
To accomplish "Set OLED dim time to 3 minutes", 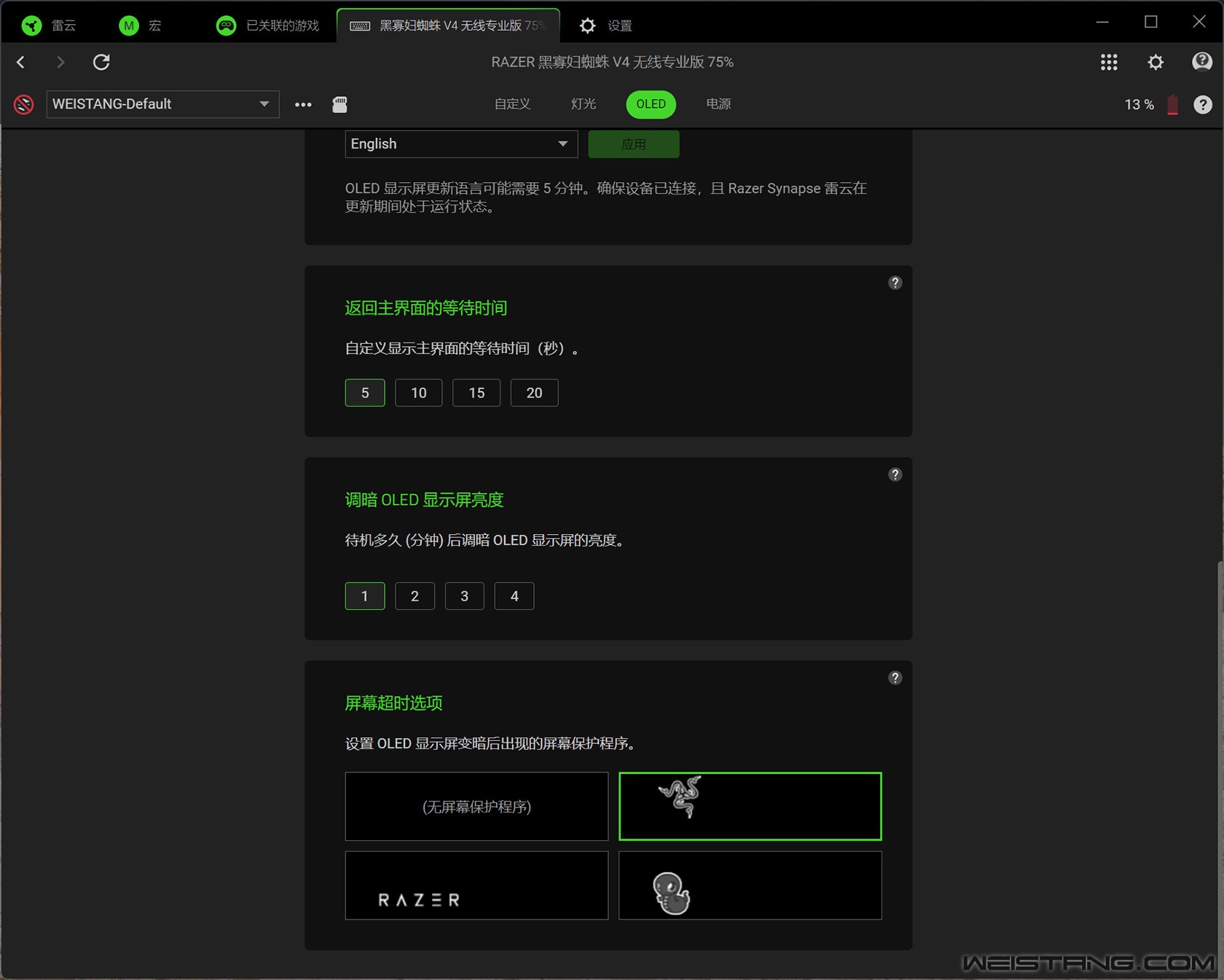I will tap(464, 596).
